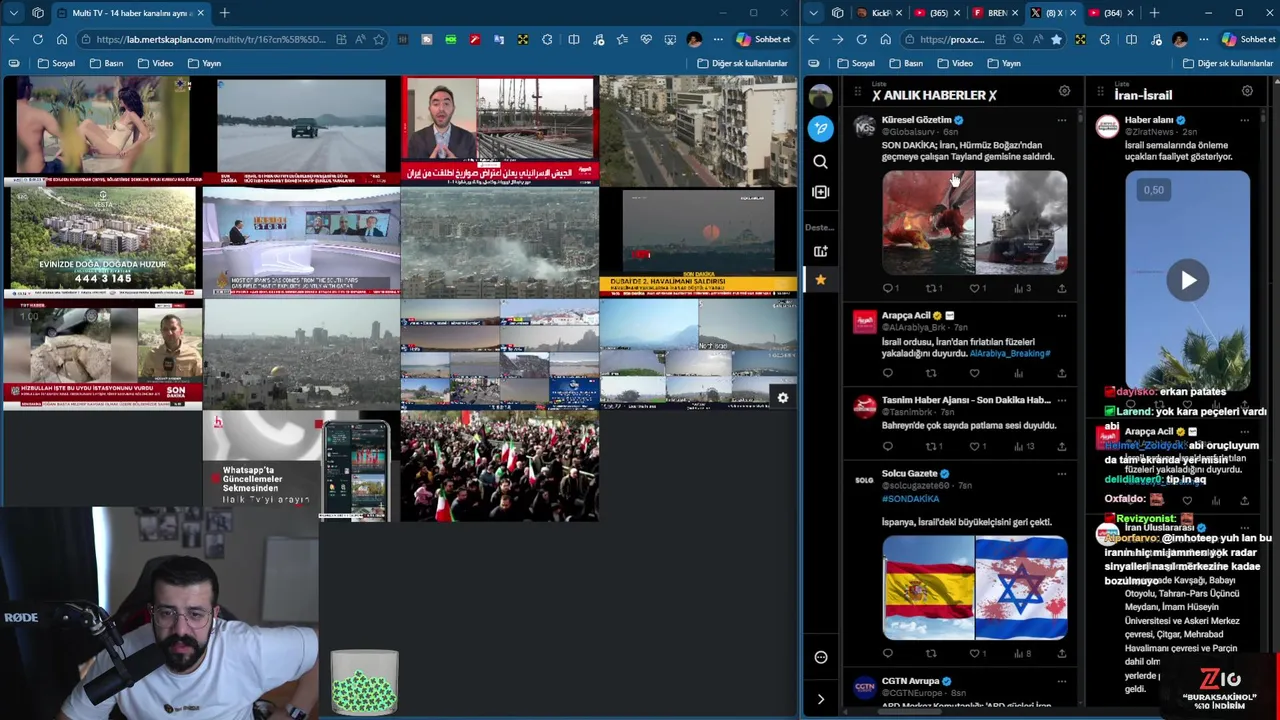Image resolution: width=1280 pixels, height=720 pixels.
Task: Open profile avatar in X Pro sidebar
Action: (820, 96)
